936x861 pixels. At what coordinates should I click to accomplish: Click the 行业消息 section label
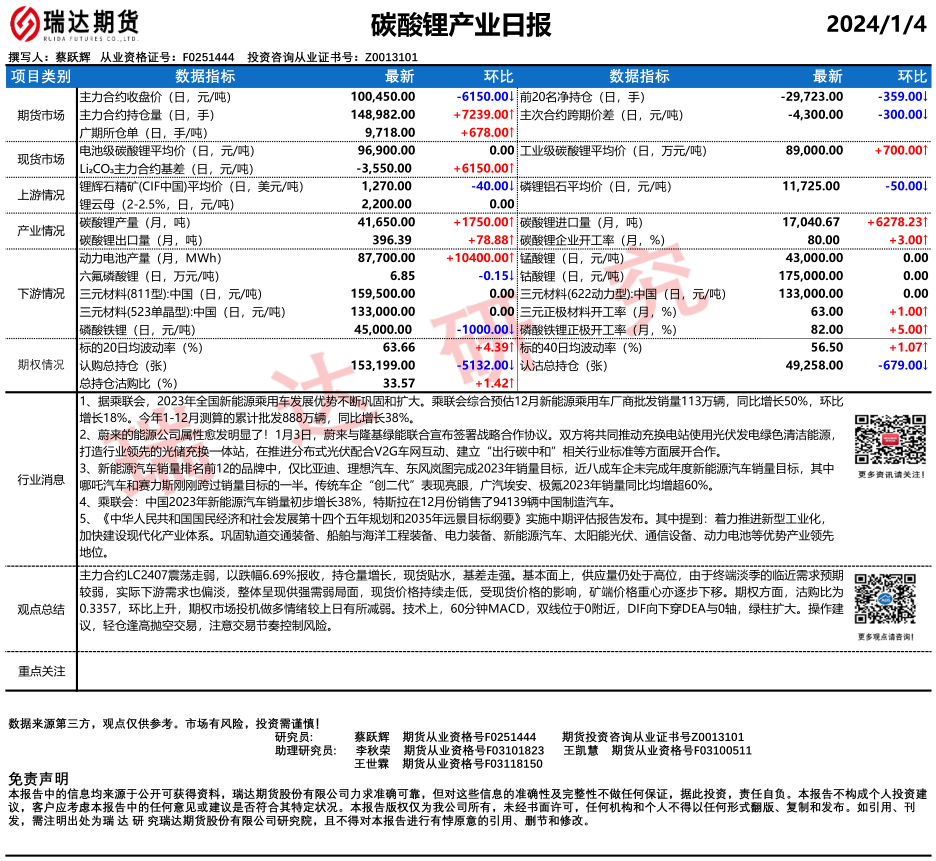click(41, 480)
